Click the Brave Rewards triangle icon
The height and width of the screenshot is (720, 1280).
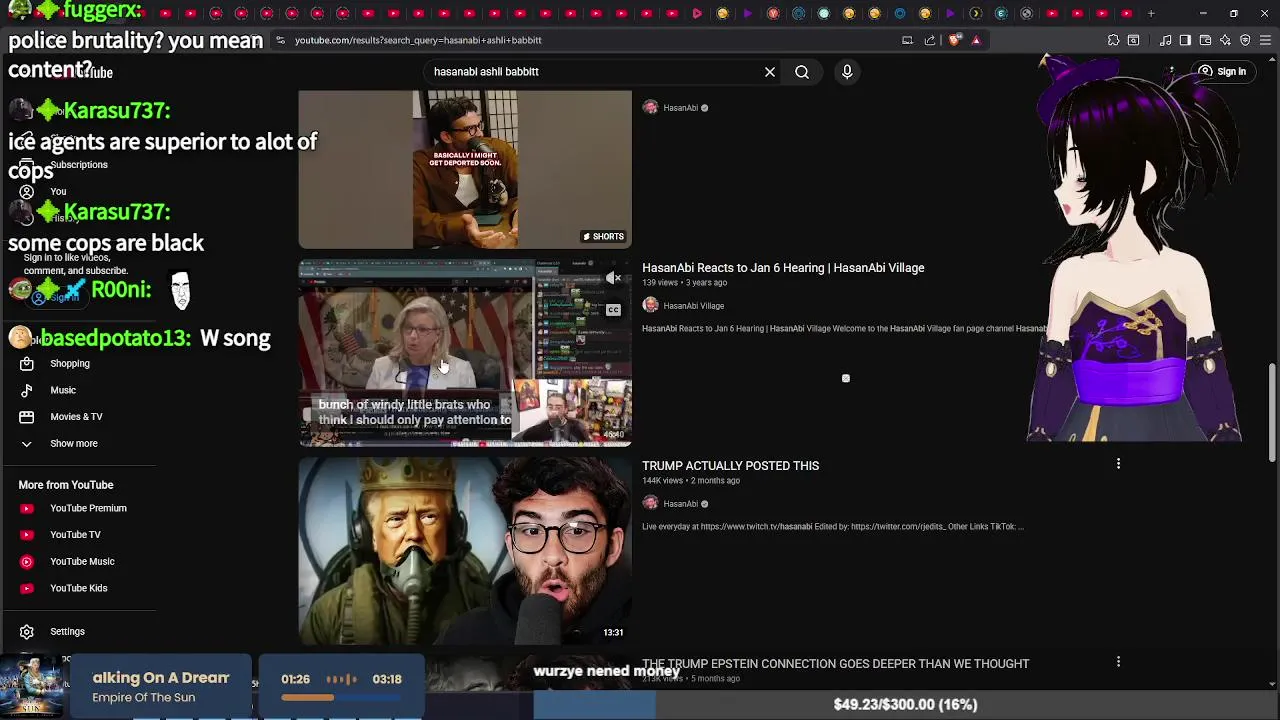[x=976, y=40]
